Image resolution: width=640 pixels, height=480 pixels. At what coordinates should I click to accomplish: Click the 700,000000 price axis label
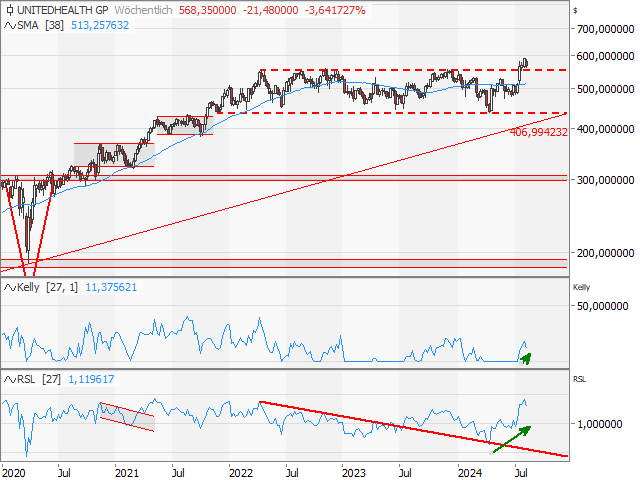pyautogui.click(x=605, y=29)
